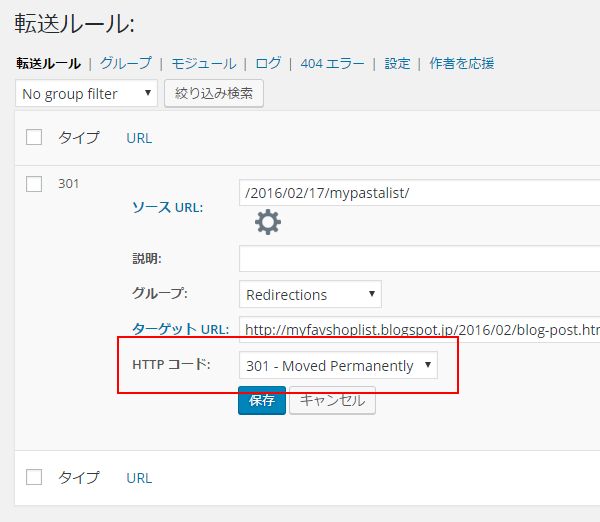
Task: Switch to the グループ tab
Action: click(x=126, y=63)
